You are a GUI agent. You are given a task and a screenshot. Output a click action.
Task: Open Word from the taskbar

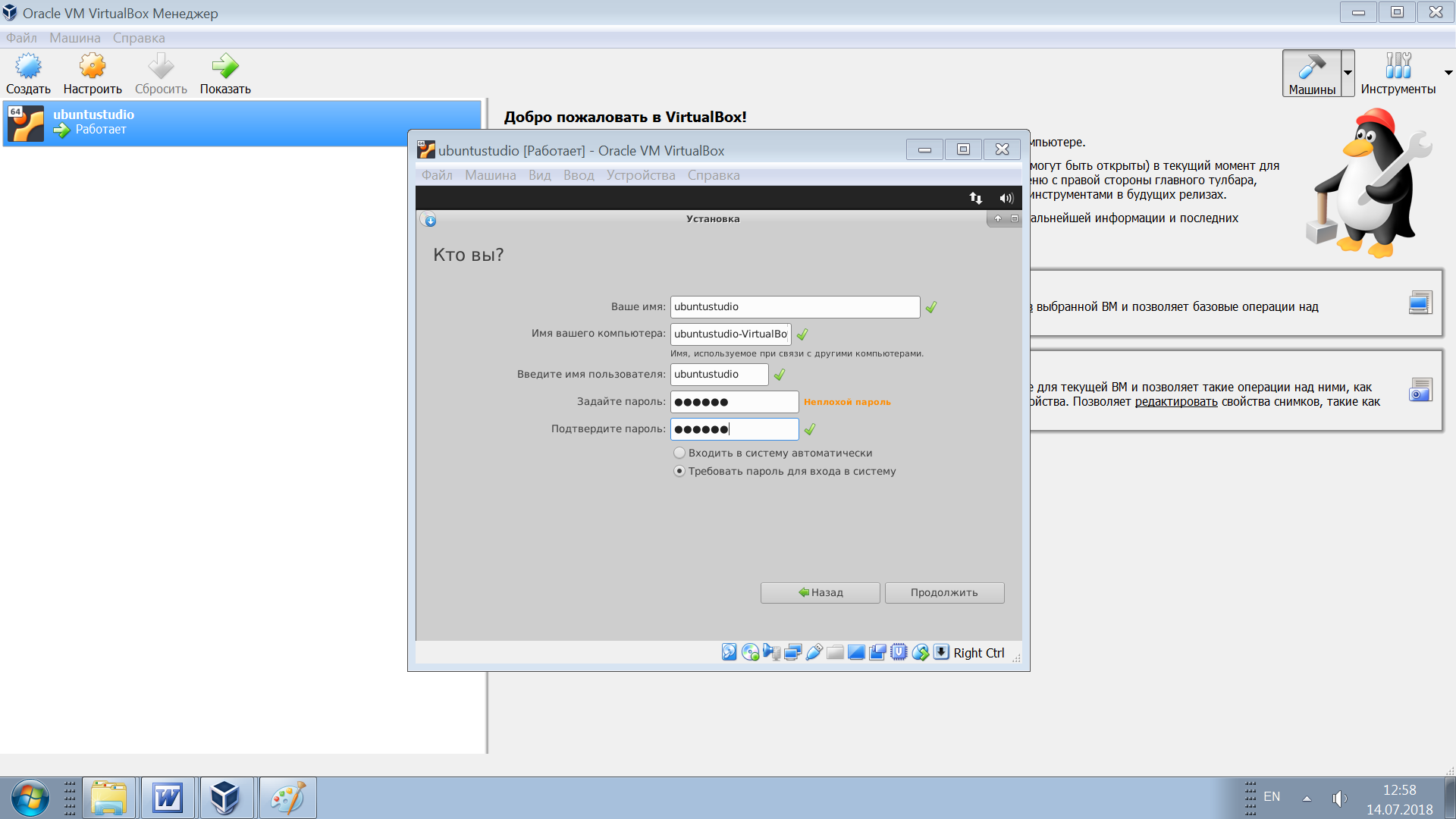click(x=168, y=798)
